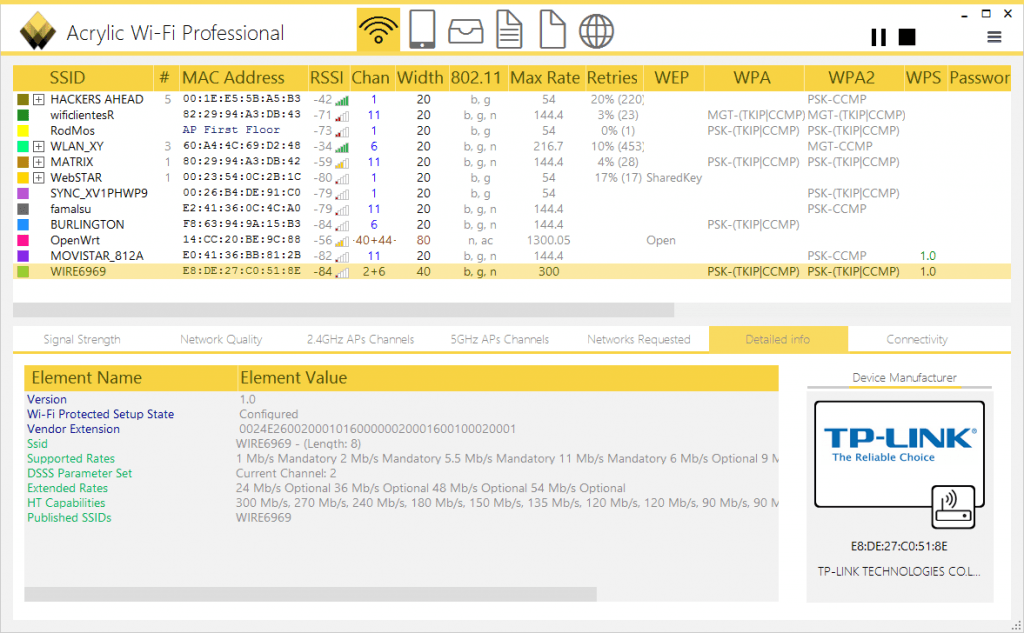The height and width of the screenshot is (633, 1024).
Task: Sort by WPA2 column header
Action: (x=853, y=78)
